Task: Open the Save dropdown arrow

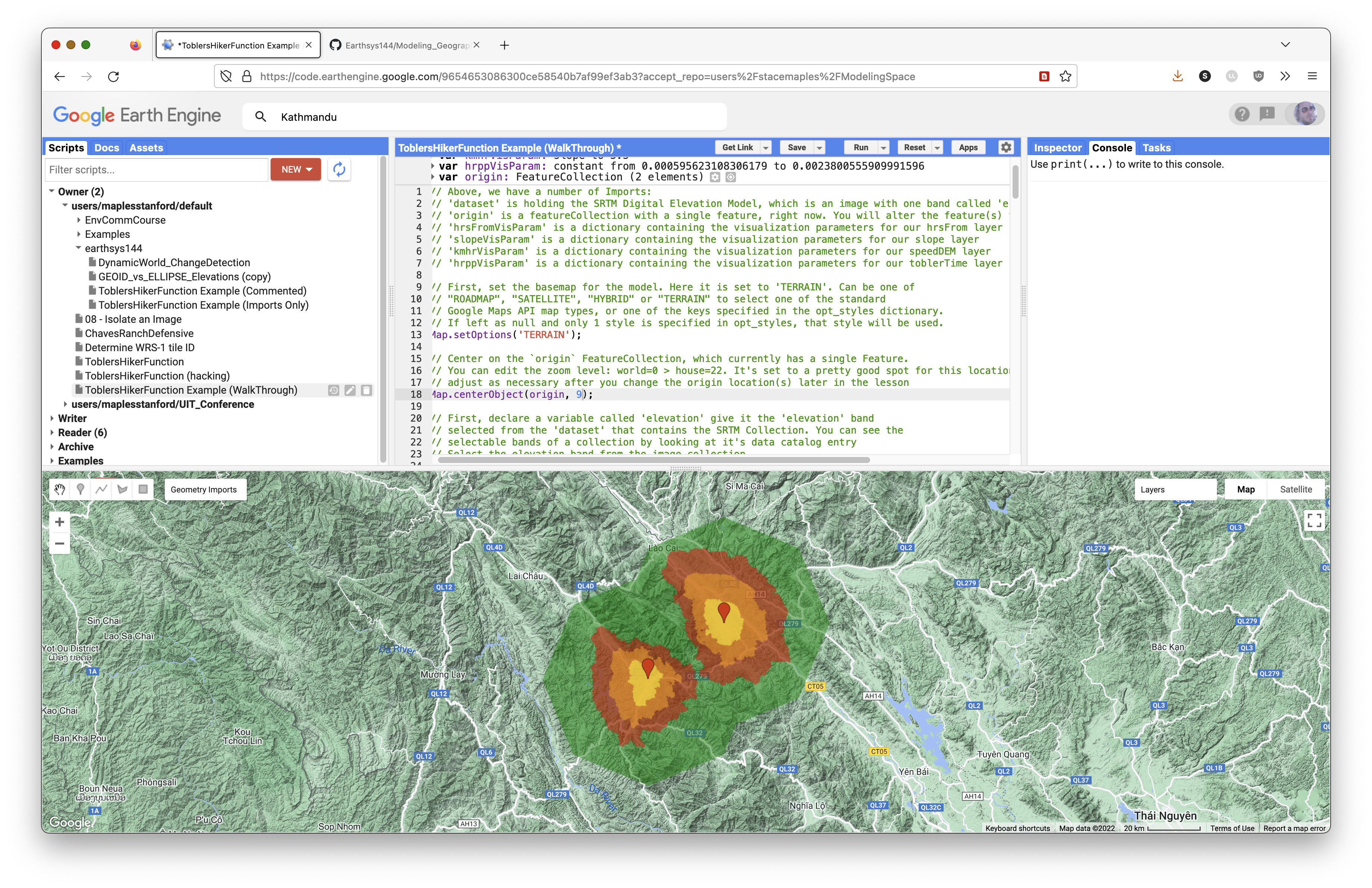Action: pyautogui.click(x=819, y=148)
